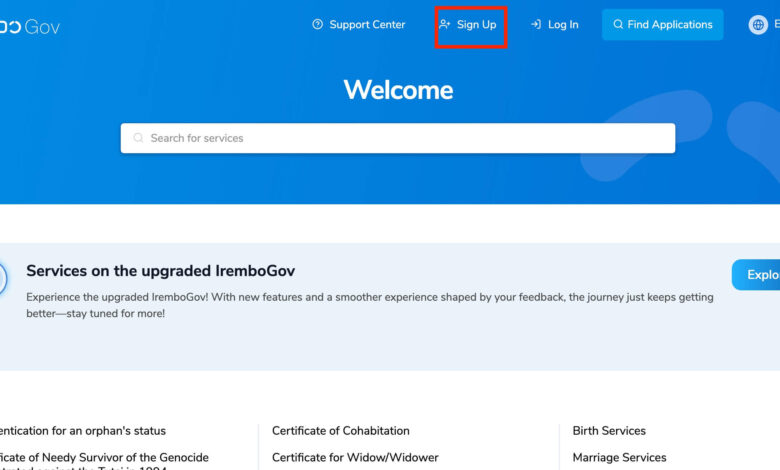Screen dimensions: 780x470
Task: Open Birth Services
Action: [x=609, y=431]
